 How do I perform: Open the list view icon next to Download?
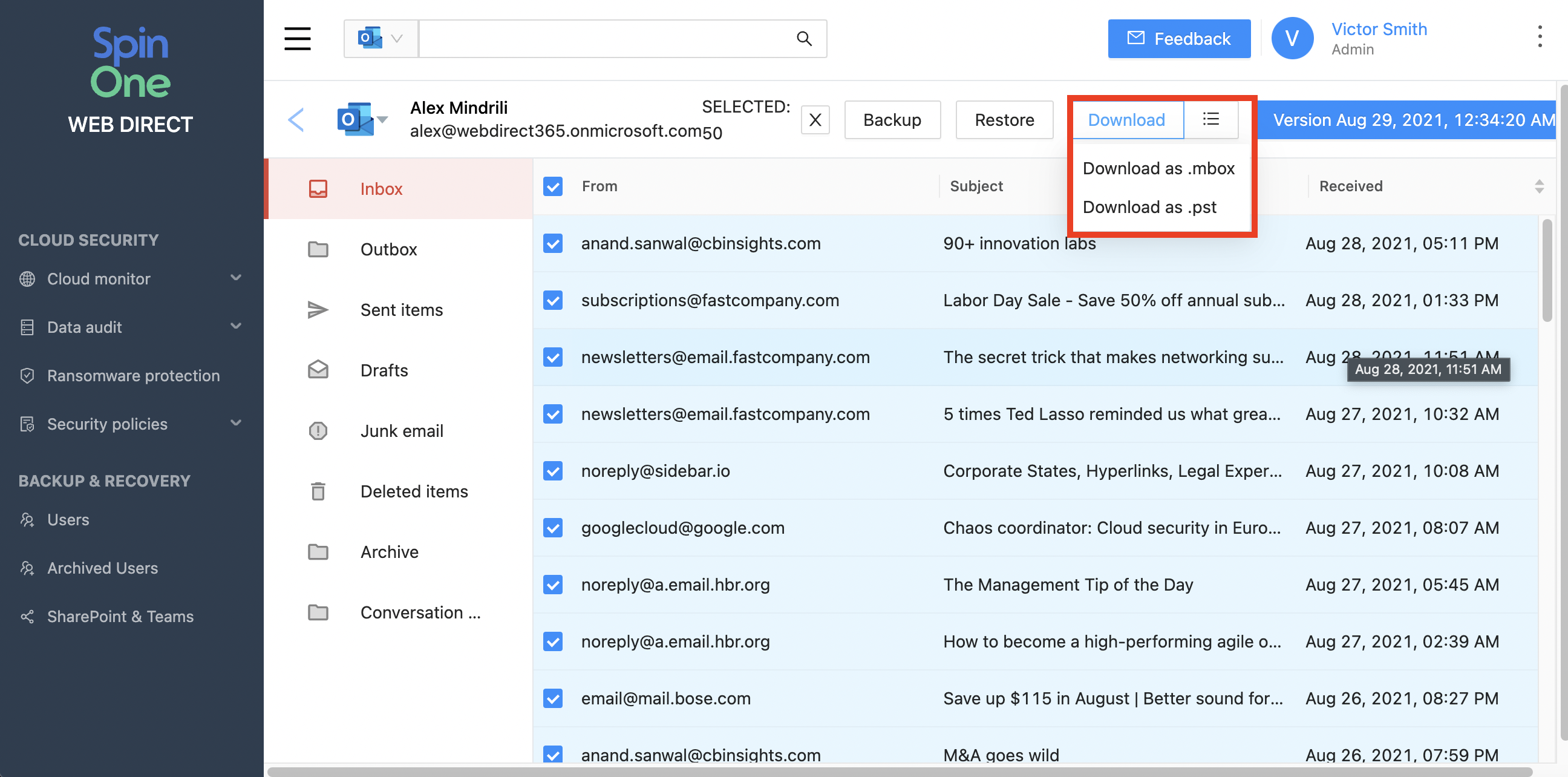coord(1210,119)
